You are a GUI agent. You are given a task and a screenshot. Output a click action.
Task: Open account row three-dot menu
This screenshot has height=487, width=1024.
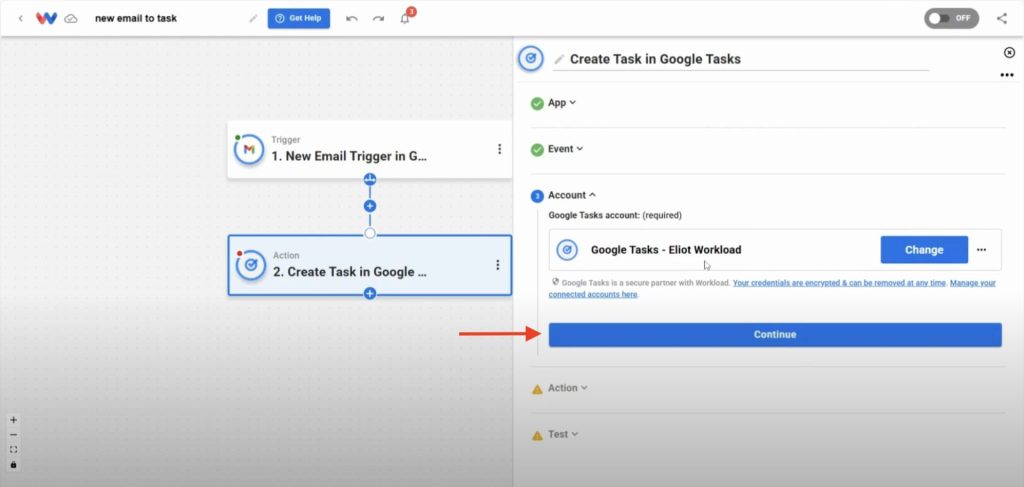click(x=981, y=250)
